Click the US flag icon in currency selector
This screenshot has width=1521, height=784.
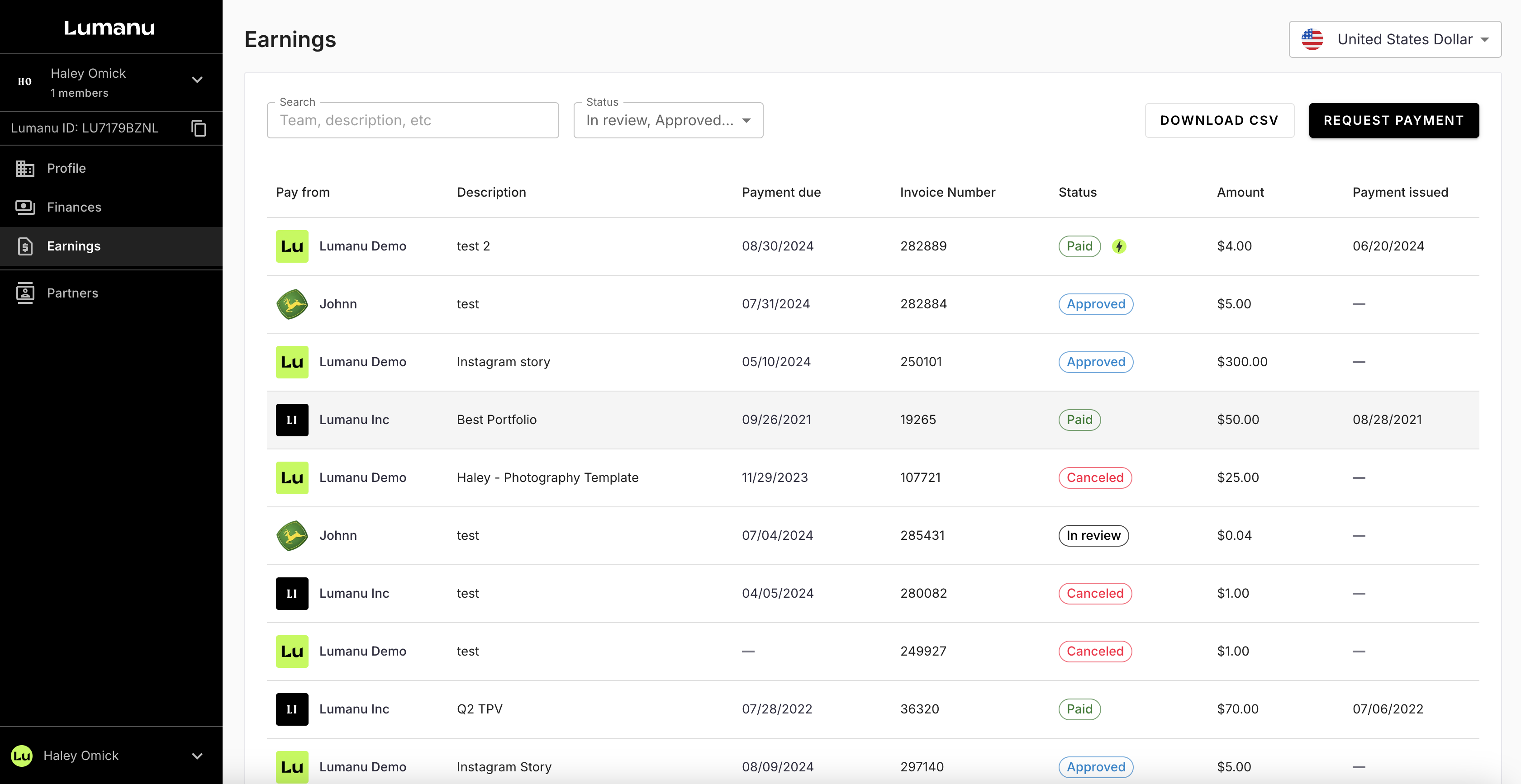click(1312, 39)
